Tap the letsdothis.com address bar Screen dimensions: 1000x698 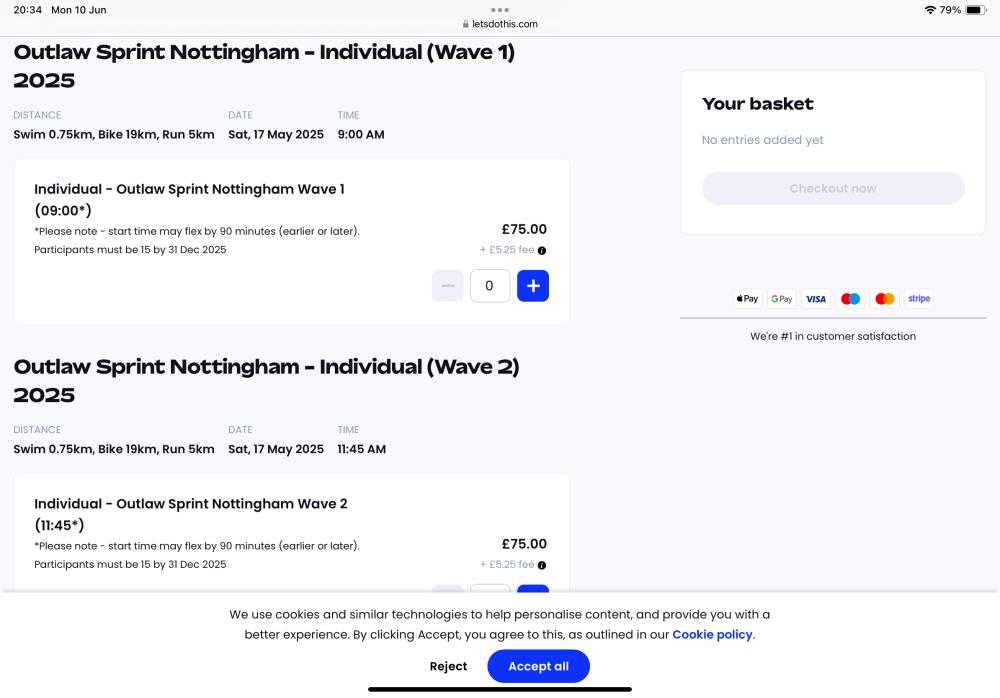[x=500, y=24]
